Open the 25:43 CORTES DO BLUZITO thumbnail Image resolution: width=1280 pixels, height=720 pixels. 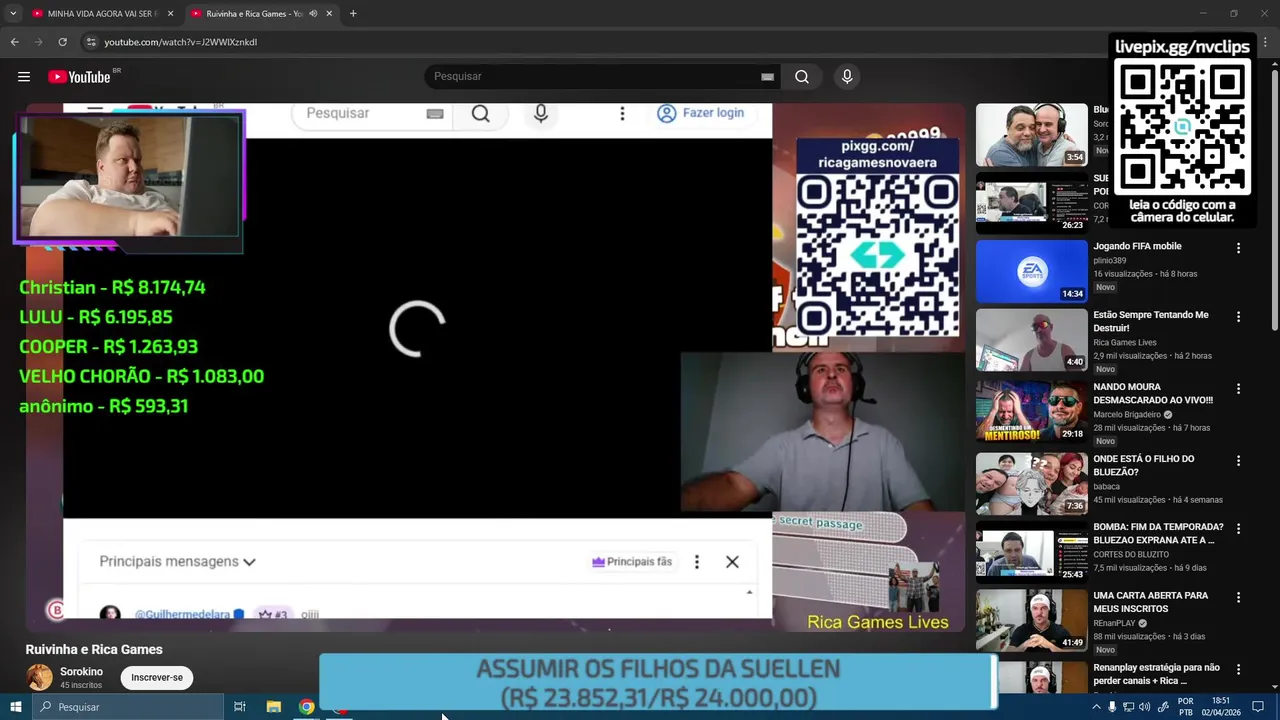(x=1031, y=552)
